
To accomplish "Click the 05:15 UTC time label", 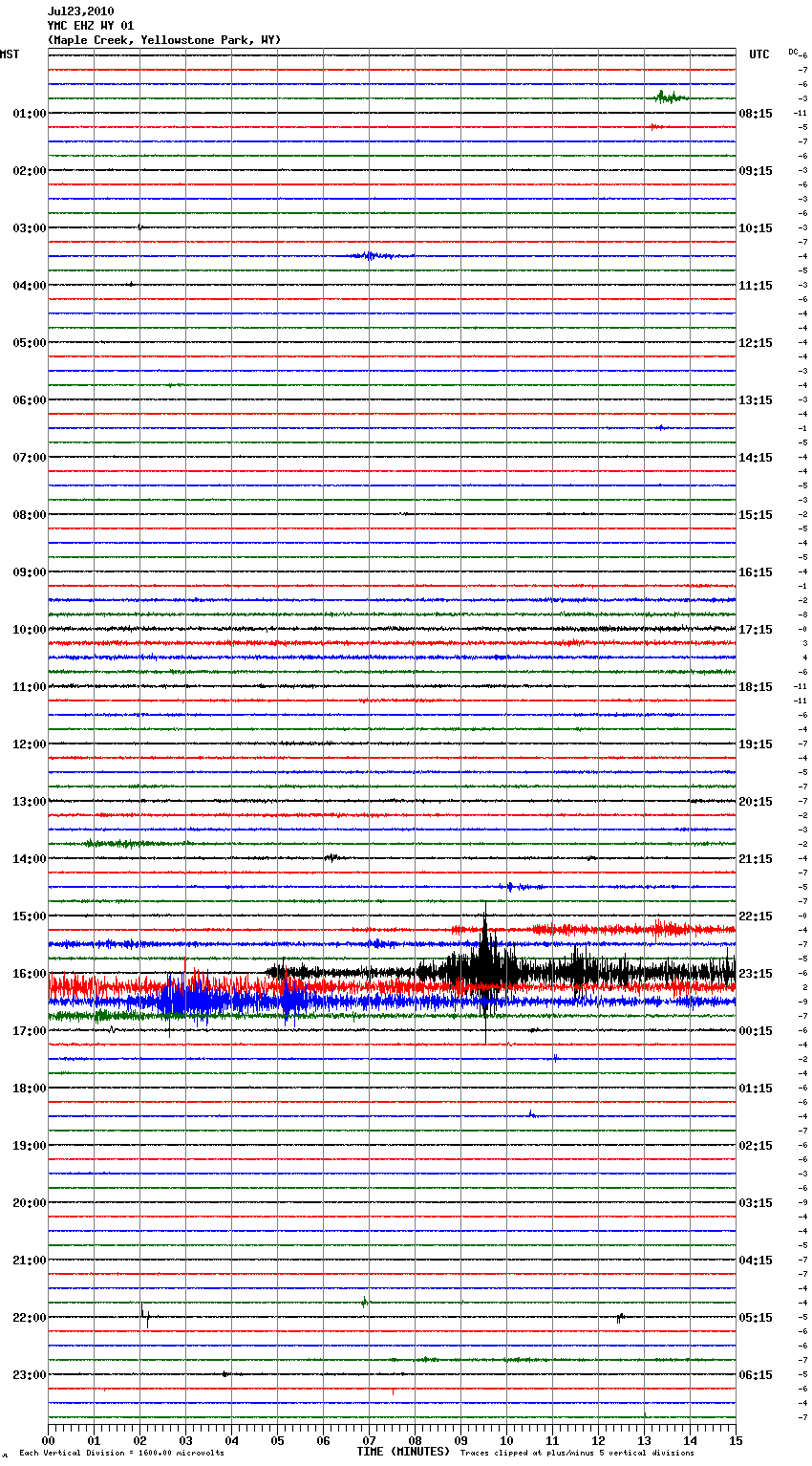I will point(756,1318).
